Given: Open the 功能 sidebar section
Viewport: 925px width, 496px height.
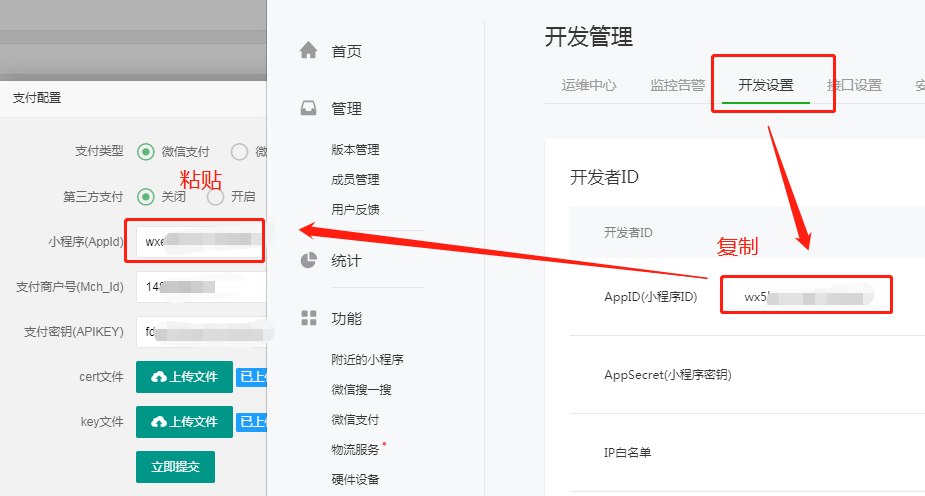Looking at the screenshot, I should [346, 319].
